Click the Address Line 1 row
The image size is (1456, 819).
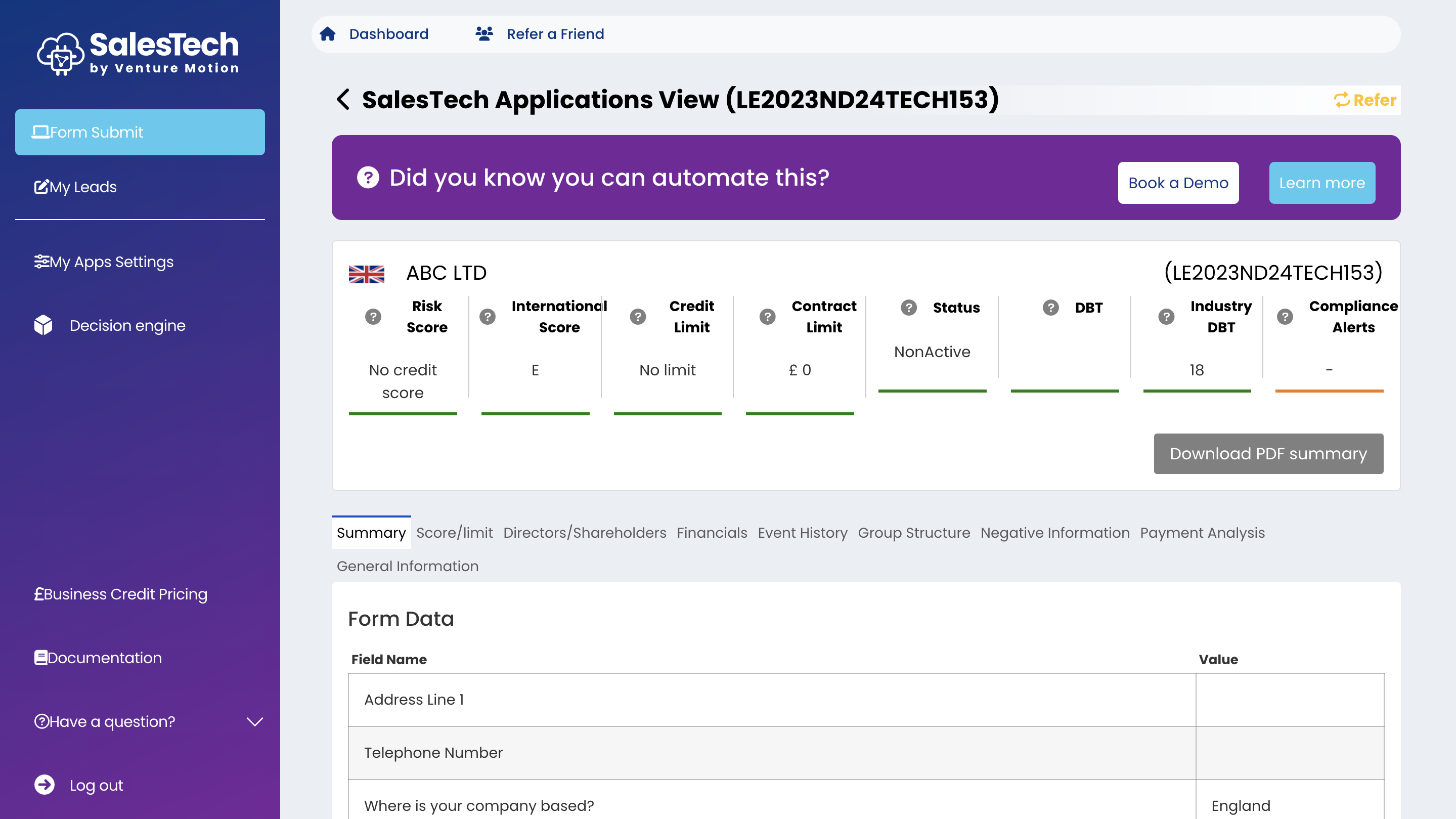click(866, 700)
